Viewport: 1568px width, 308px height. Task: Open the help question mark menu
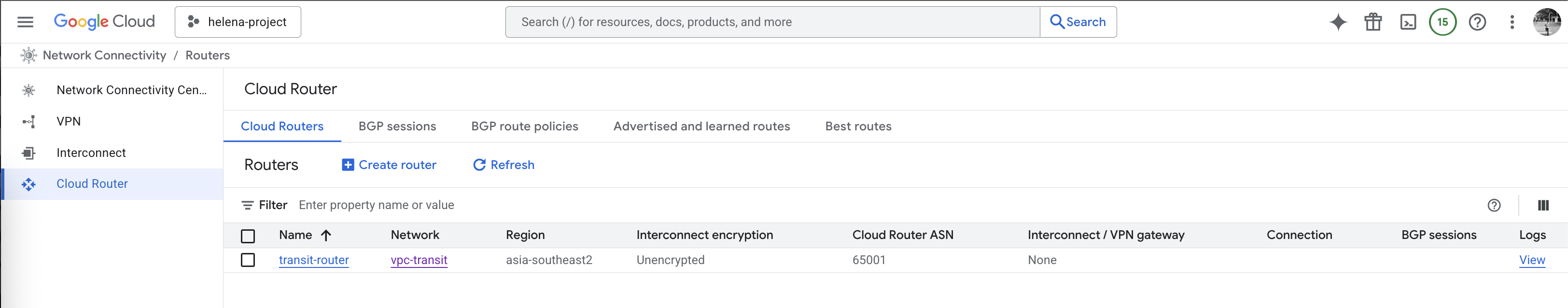coord(1477,22)
